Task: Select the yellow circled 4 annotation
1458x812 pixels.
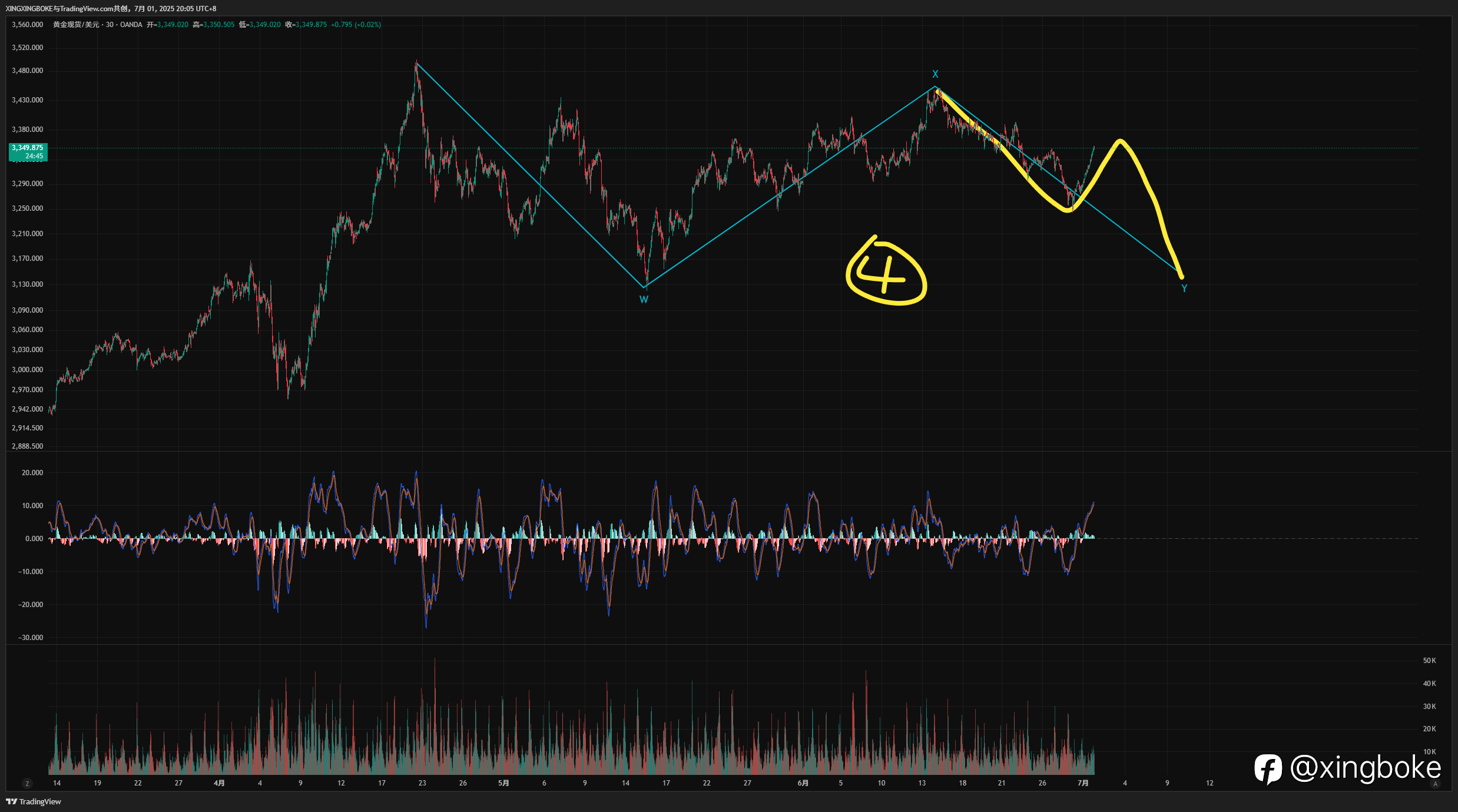Action: (x=886, y=271)
